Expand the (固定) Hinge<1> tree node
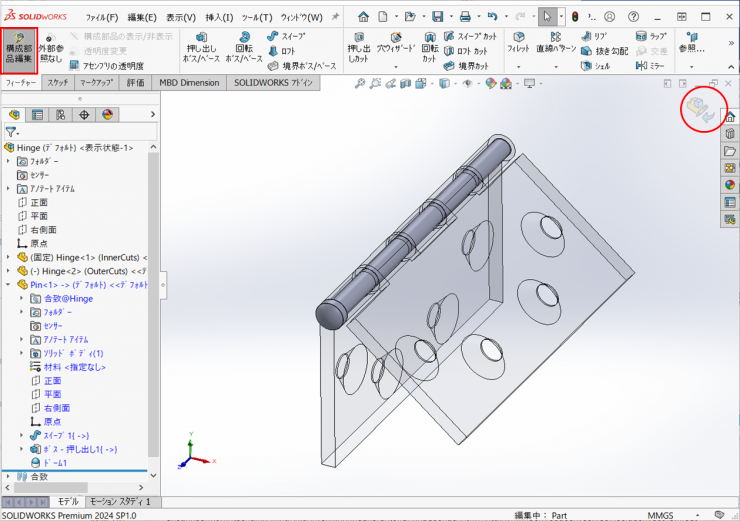Viewport: 740px width, 521px height. pos(9,257)
